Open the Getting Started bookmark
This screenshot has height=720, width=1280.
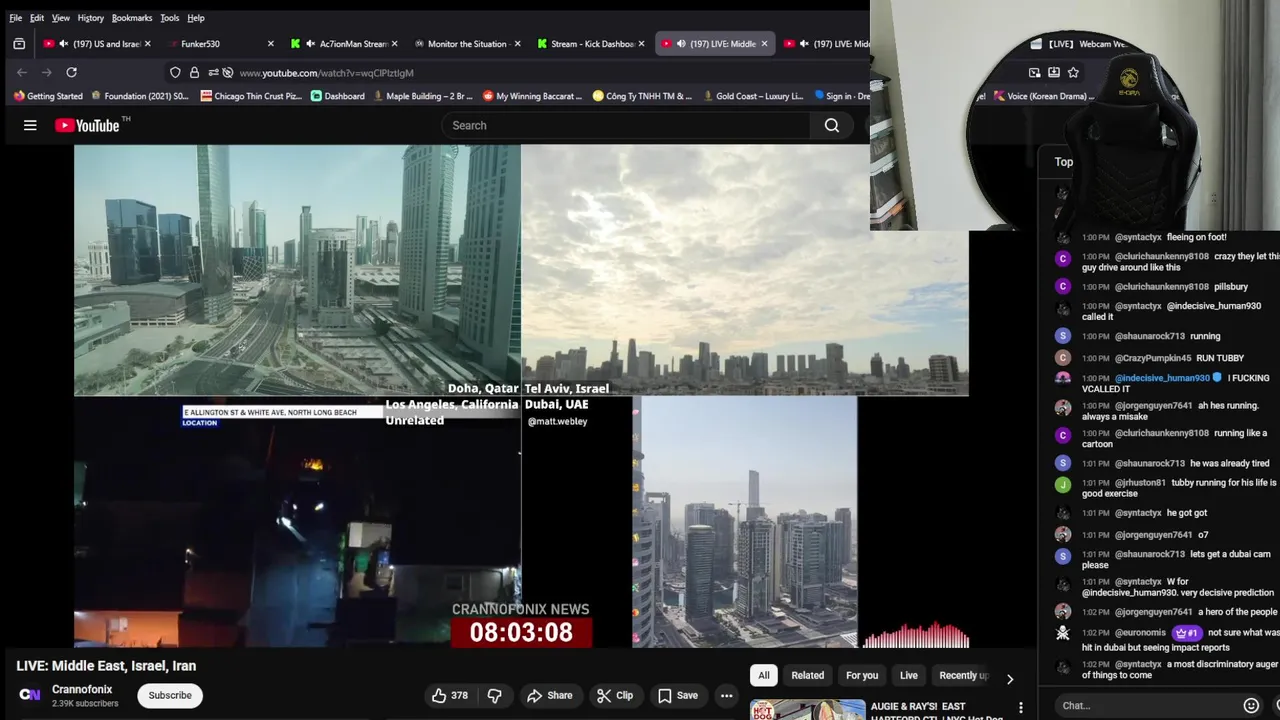coord(48,96)
